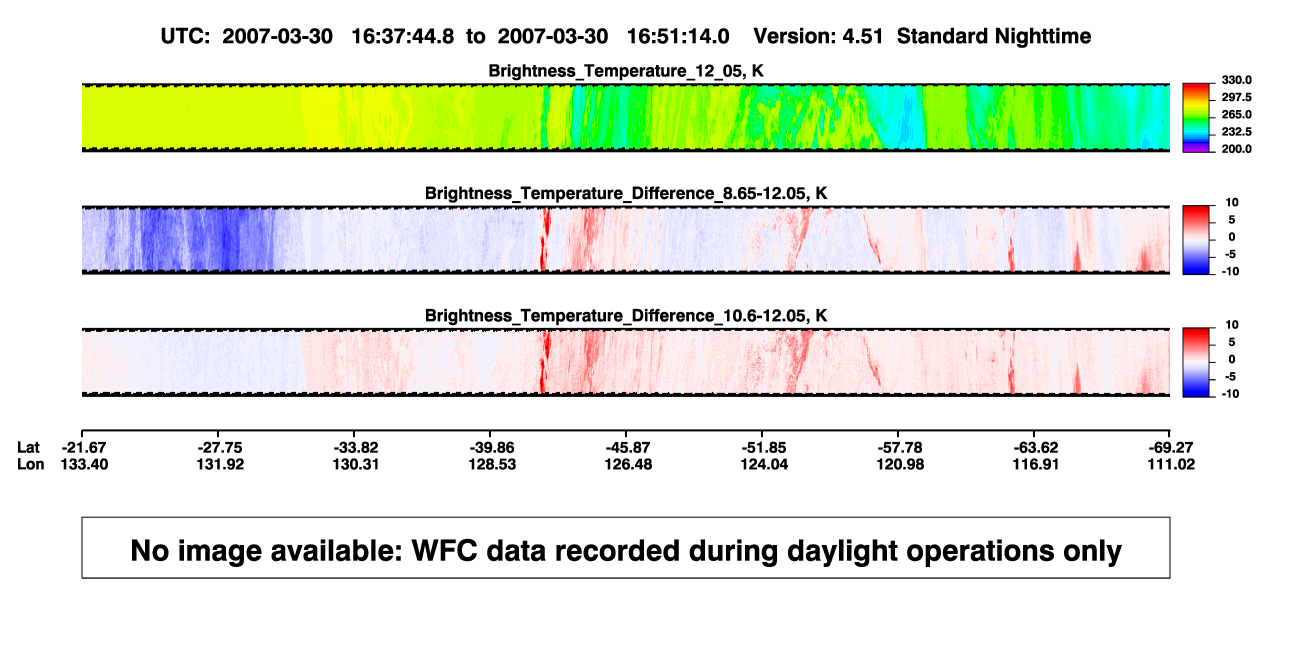Screen dimensions: 1300x667
Task: Click the 'Version: 4.51 Standard Nighttime' text
Action: pyautogui.click(x=922, y=36)
